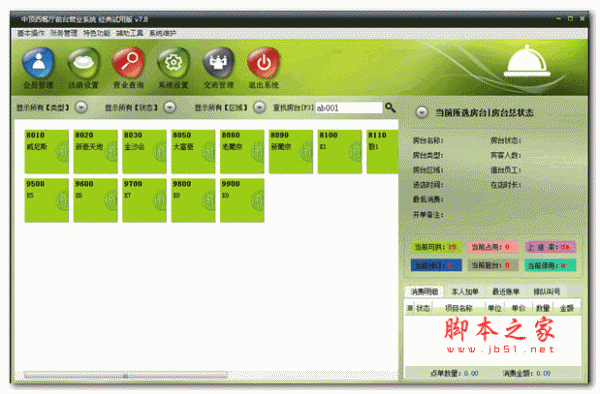Viewport: 600px width, 394px height.
Task: Minimize the application window
Action: pos(559,18)
